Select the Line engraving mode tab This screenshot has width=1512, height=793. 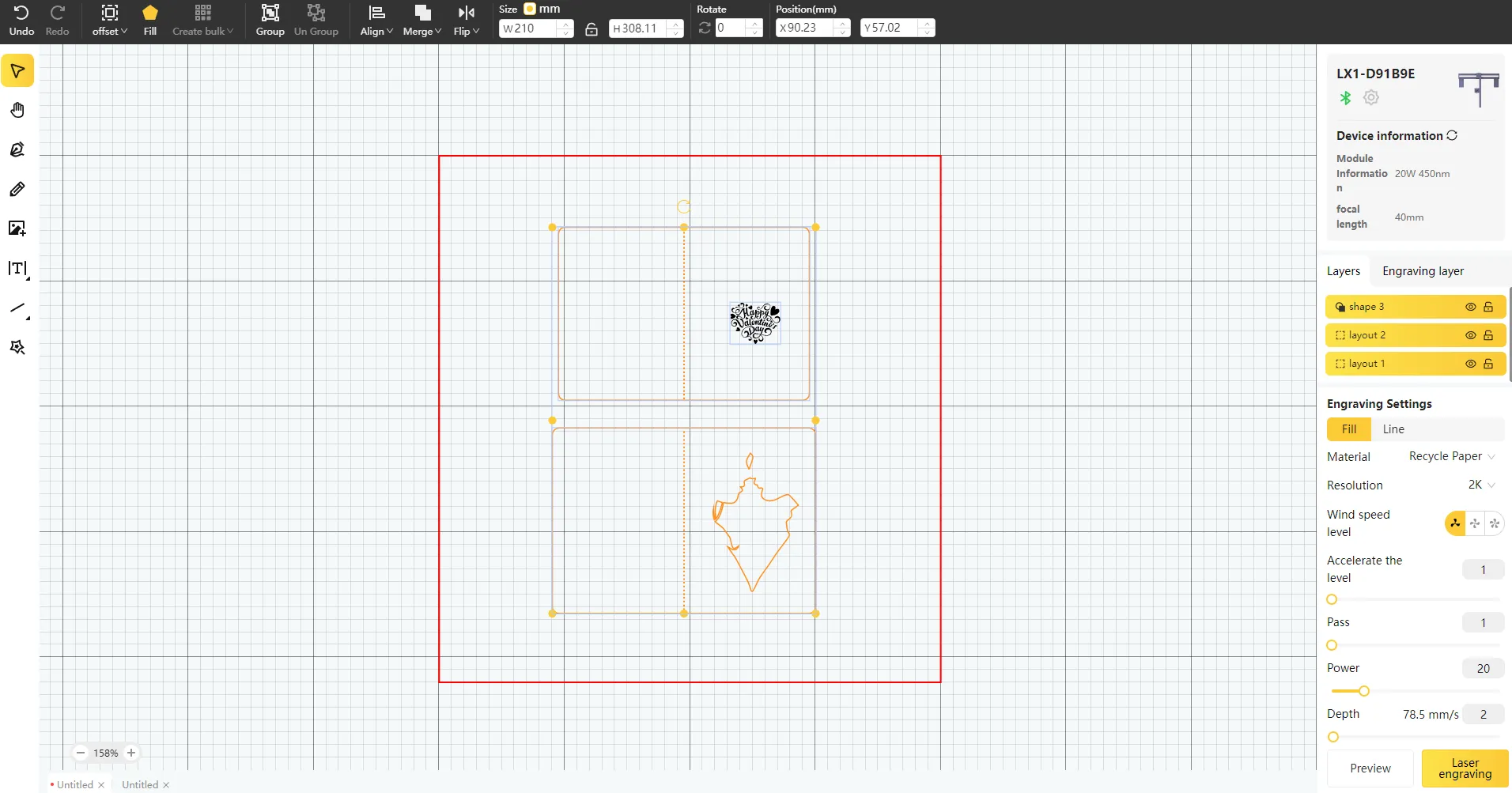[x=1393, y=429]
